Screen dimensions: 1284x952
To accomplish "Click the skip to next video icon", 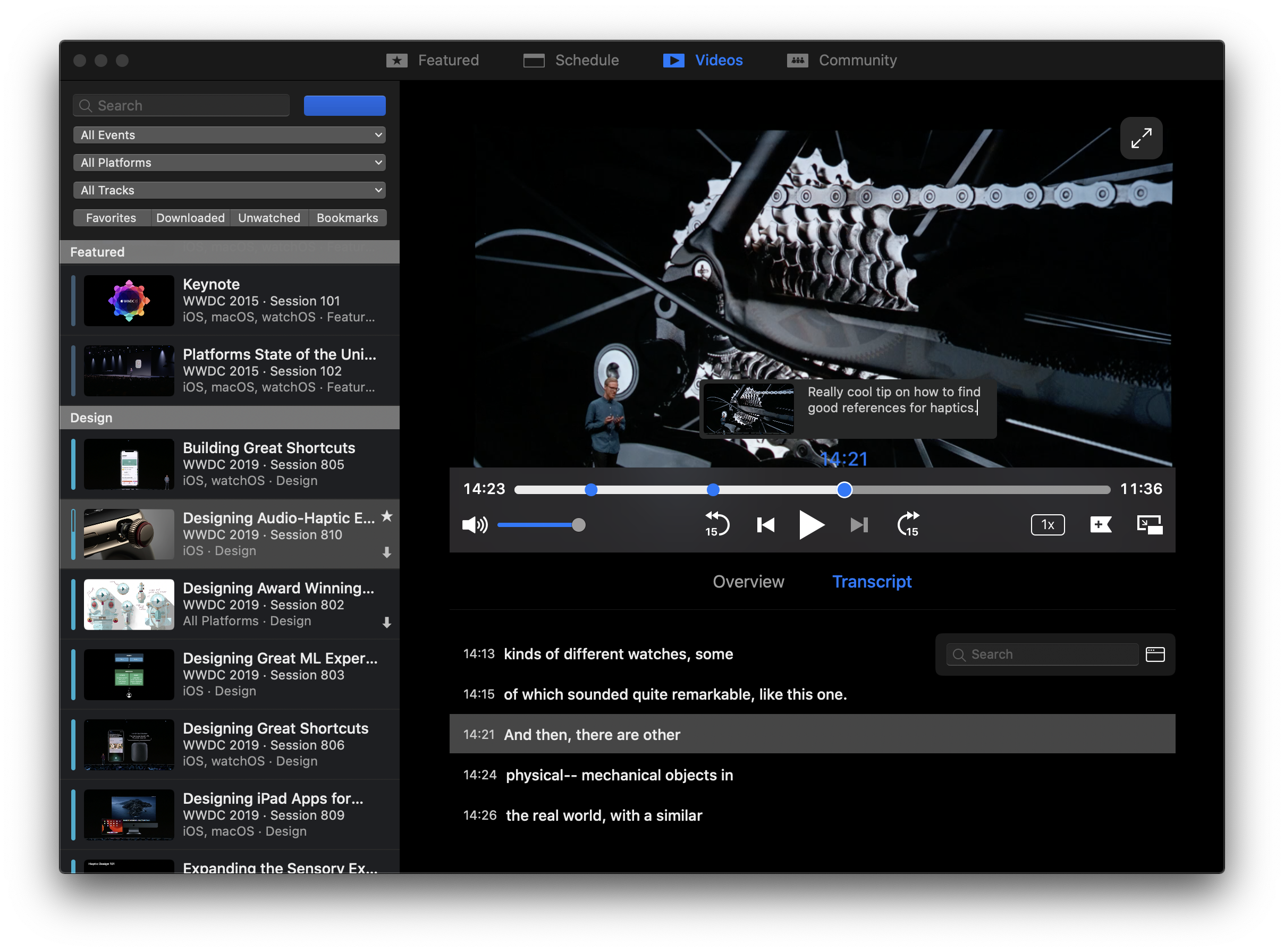I will [857, 523].
